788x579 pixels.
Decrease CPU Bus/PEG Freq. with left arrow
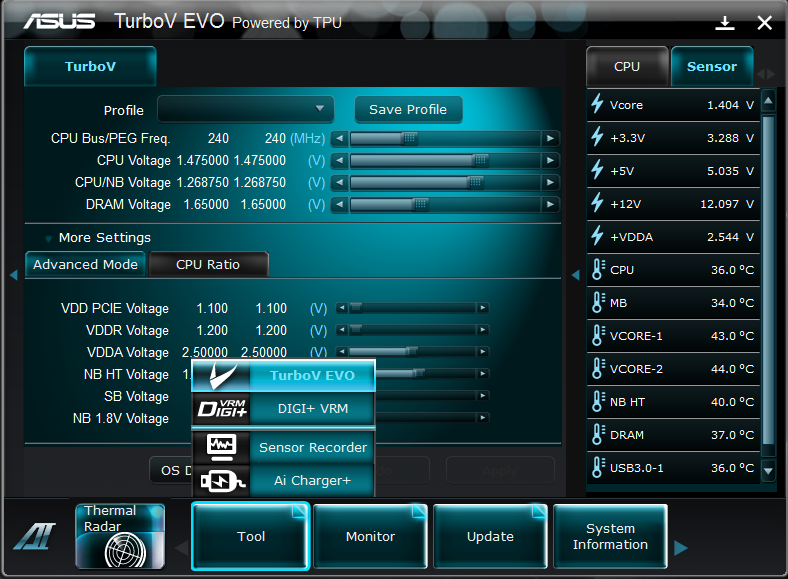point(340,138)
